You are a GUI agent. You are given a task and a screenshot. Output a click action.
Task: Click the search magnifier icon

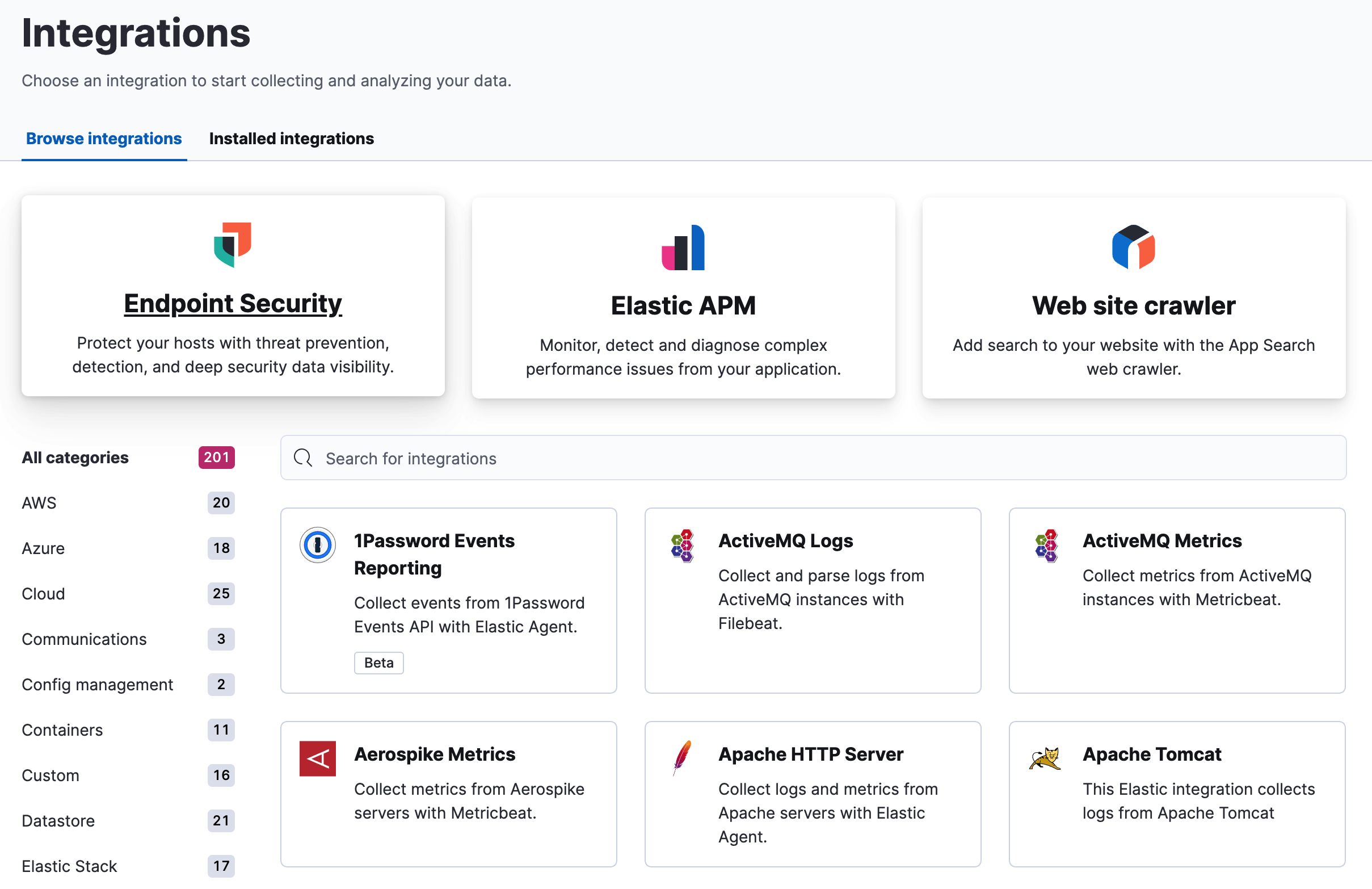pyautogui.click(x=303, y=458)
